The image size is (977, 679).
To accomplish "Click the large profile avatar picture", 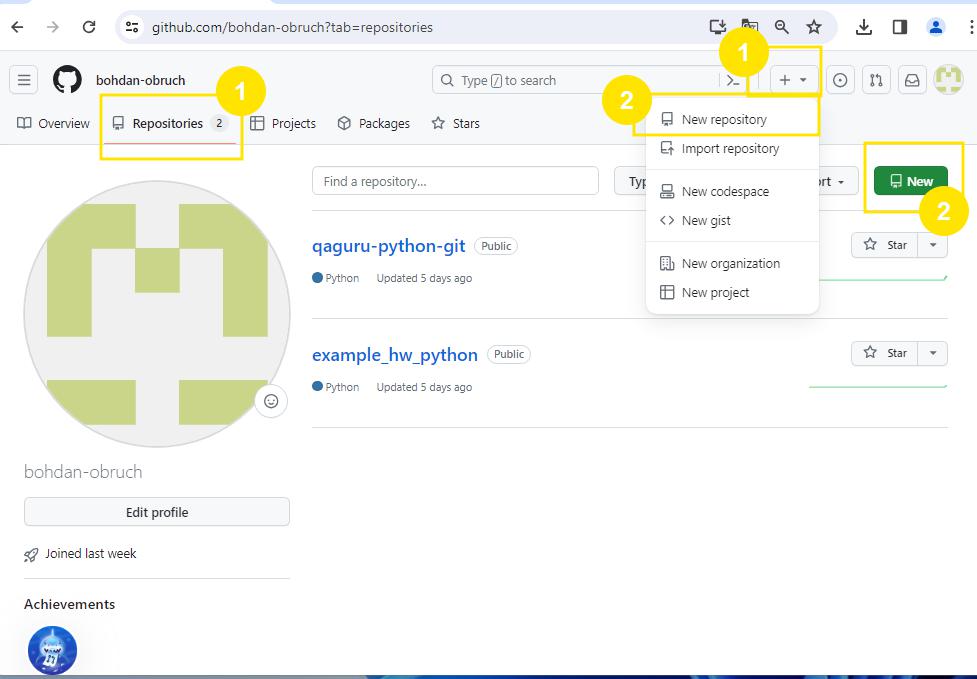I will click(157, 314).
